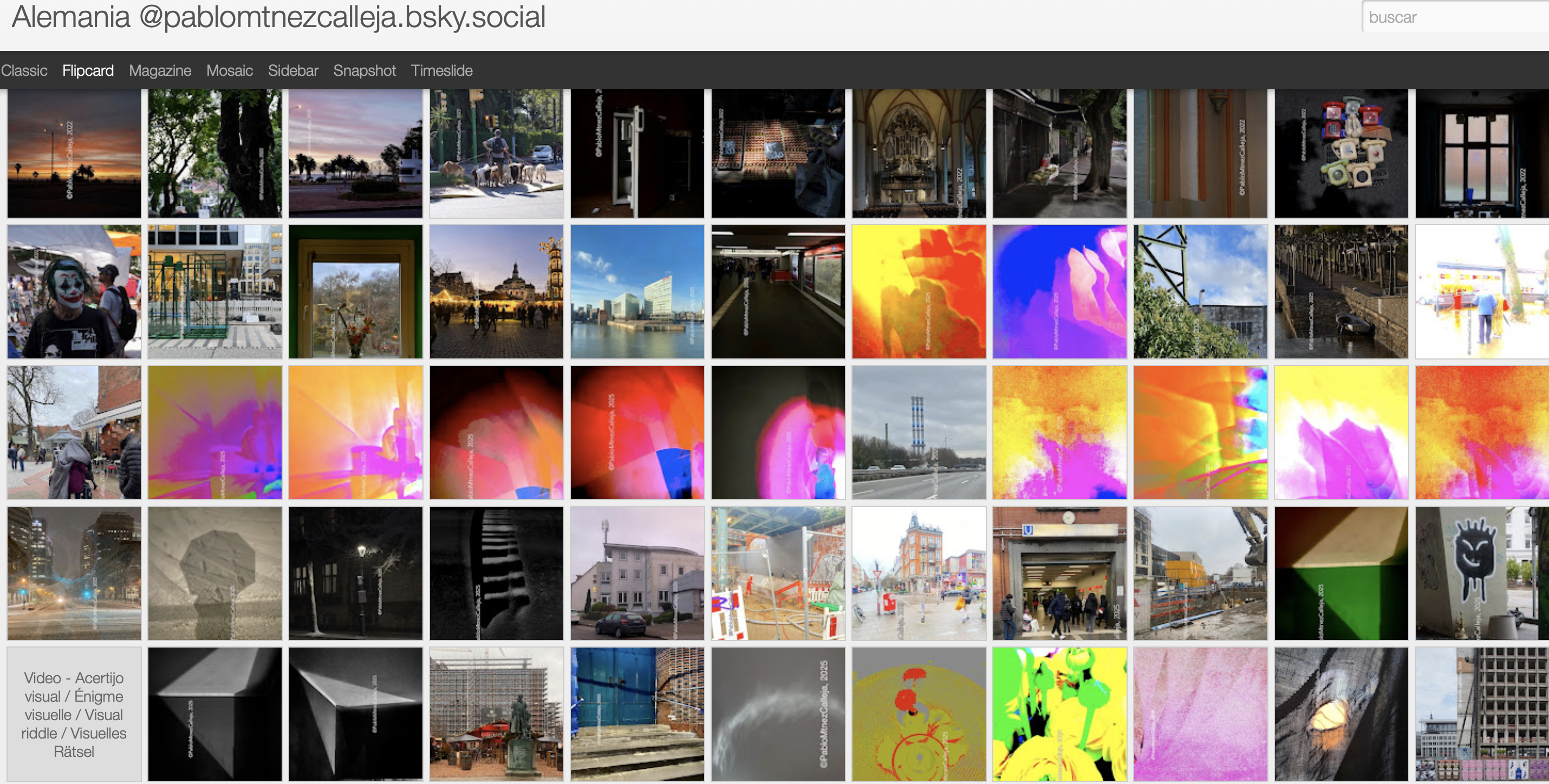Select the Flipcard view tab

pos(88,70)
